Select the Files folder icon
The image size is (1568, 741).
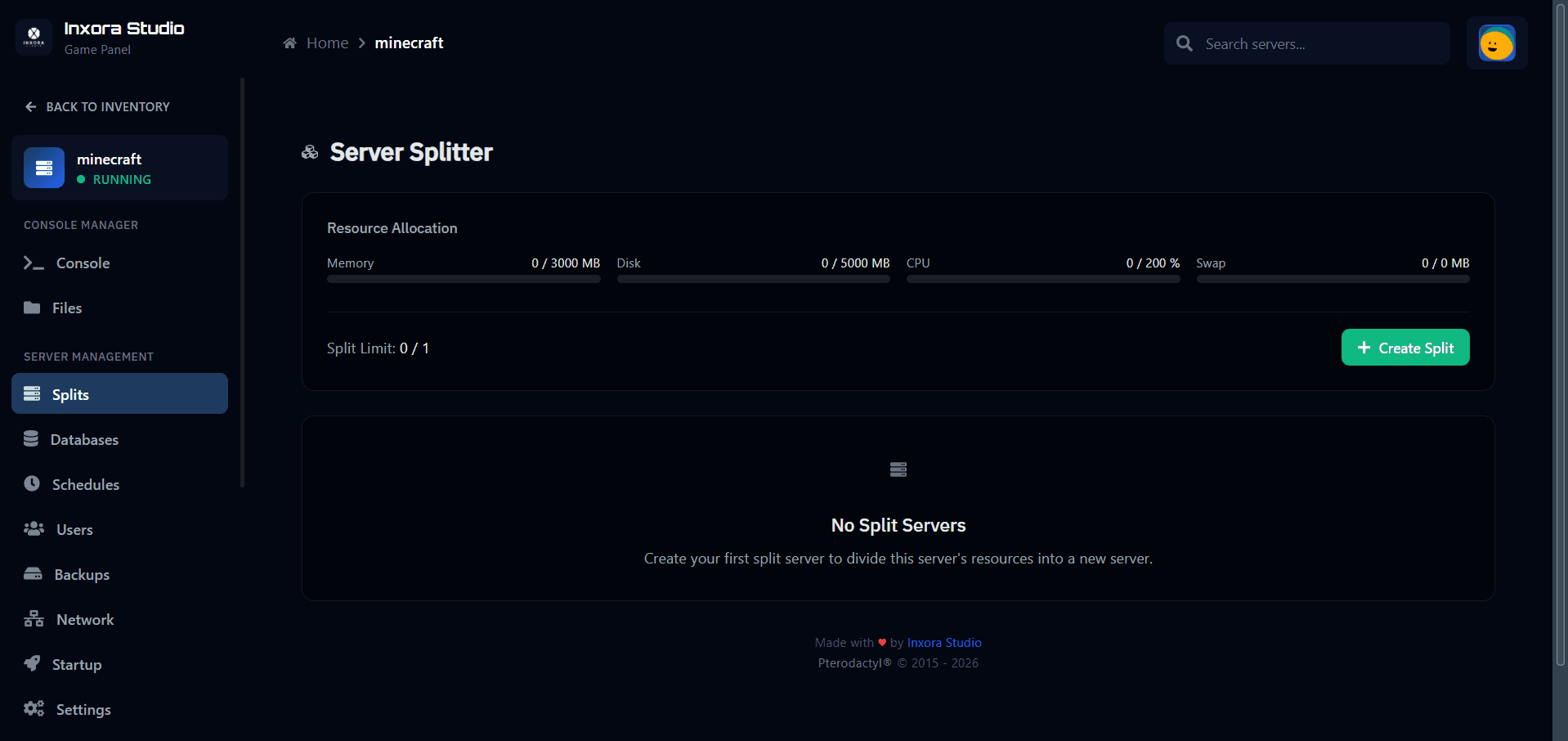(x=33, y=308)
